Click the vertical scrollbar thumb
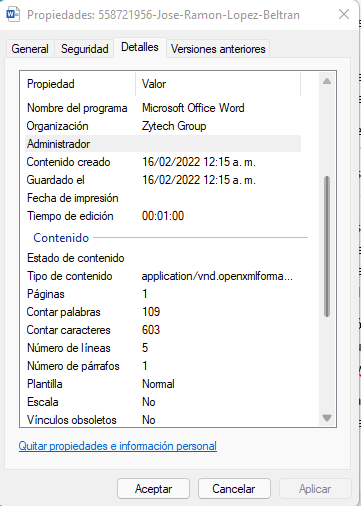 coord(327,246)
